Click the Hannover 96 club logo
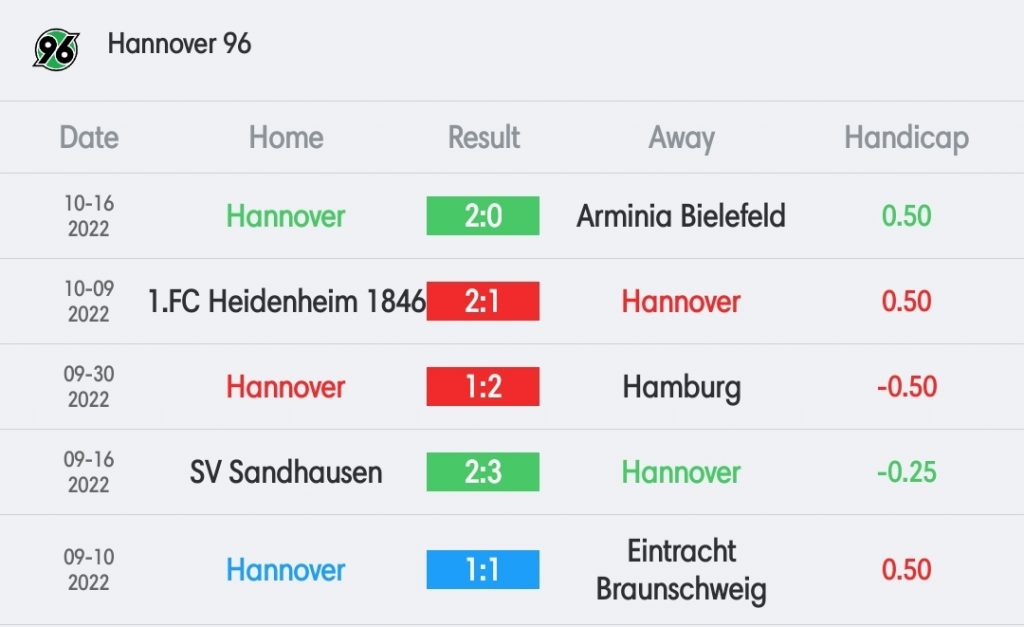Viewport: 1024px width, 627px height. click(56, 49)
